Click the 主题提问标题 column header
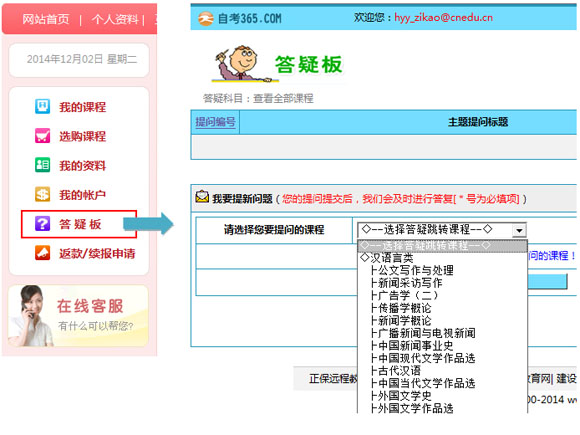 coord(478,122)
